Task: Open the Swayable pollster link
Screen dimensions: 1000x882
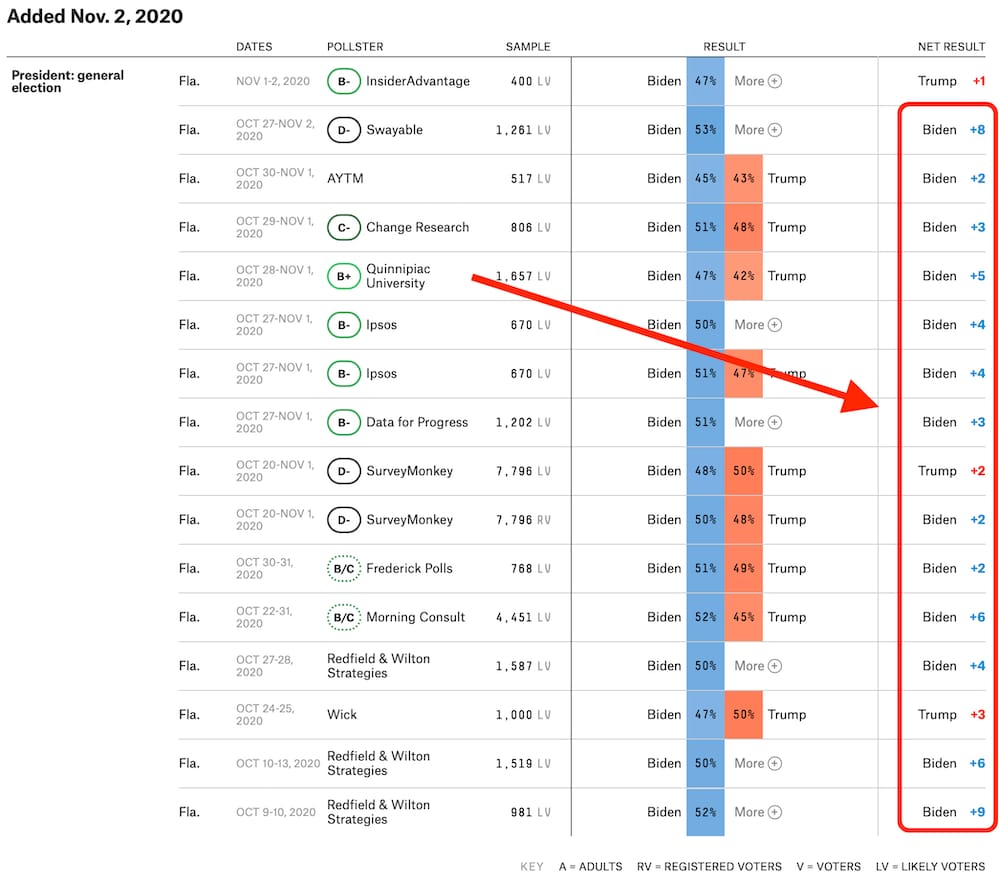Action: [x=394, y=130]
